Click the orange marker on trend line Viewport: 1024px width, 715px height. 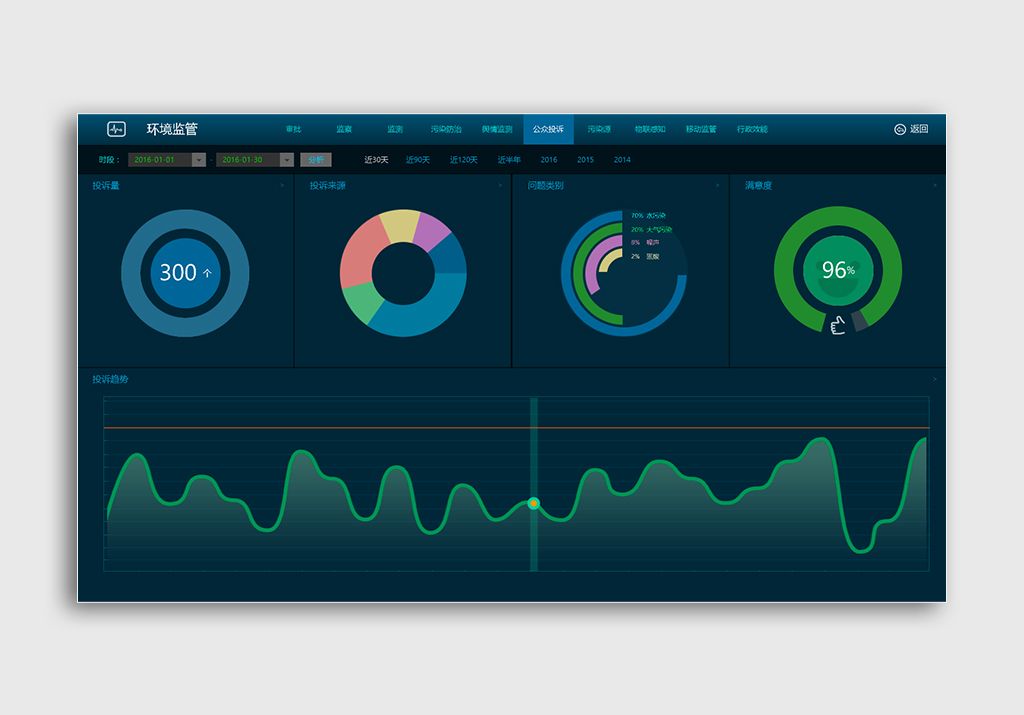[x=533, y=503]
